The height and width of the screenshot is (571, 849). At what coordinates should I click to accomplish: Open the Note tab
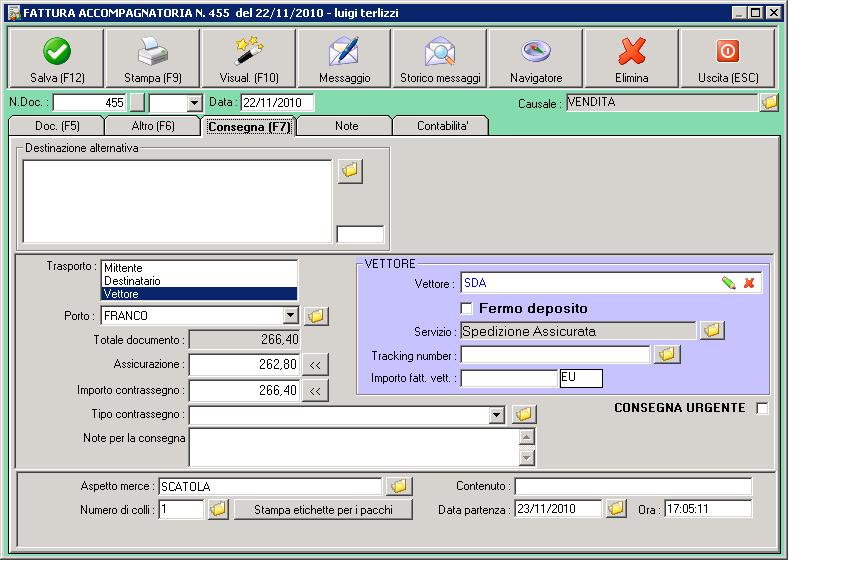346,126
